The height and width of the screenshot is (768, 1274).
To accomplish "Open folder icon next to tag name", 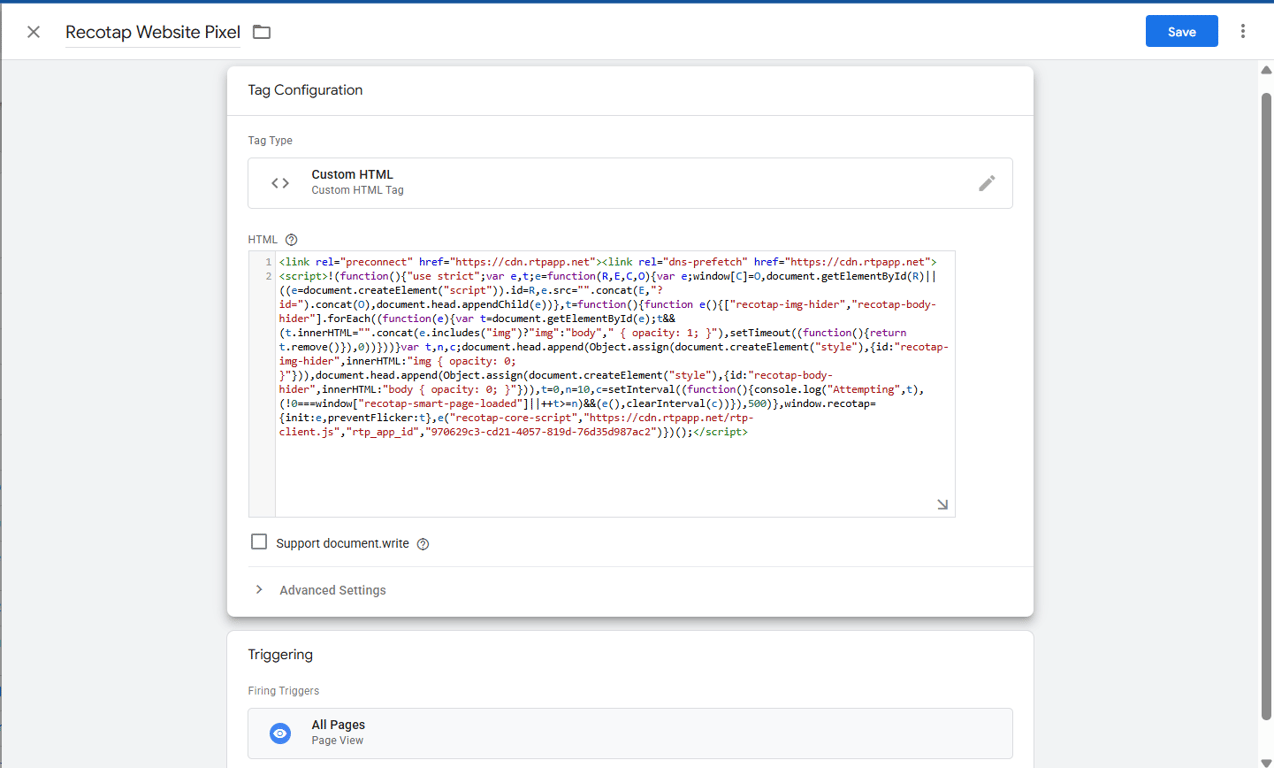I will [x=262, y=32].
